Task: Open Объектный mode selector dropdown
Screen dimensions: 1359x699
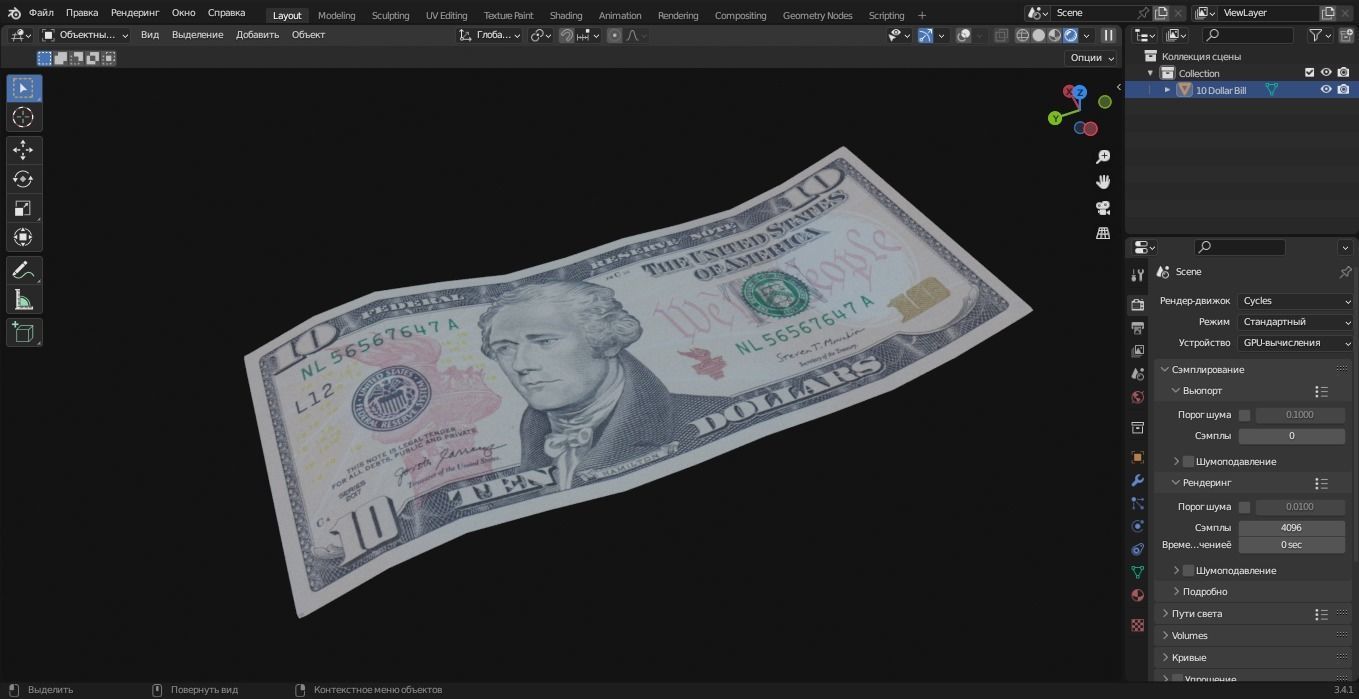Action: (86, 35)
